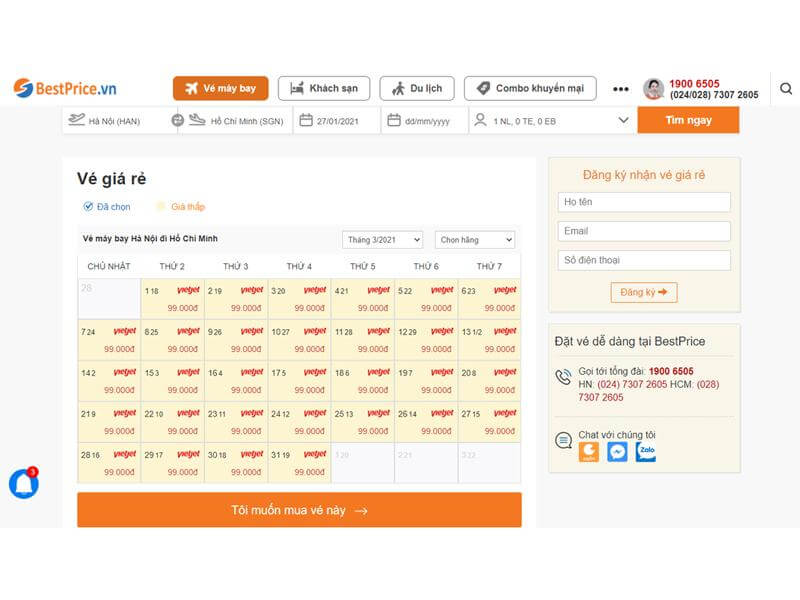Image resolution: width=800 pixels, height=600 pixels.
Task: Expand the Chọn hãng airline dropdown
Action: pos(474,240)
